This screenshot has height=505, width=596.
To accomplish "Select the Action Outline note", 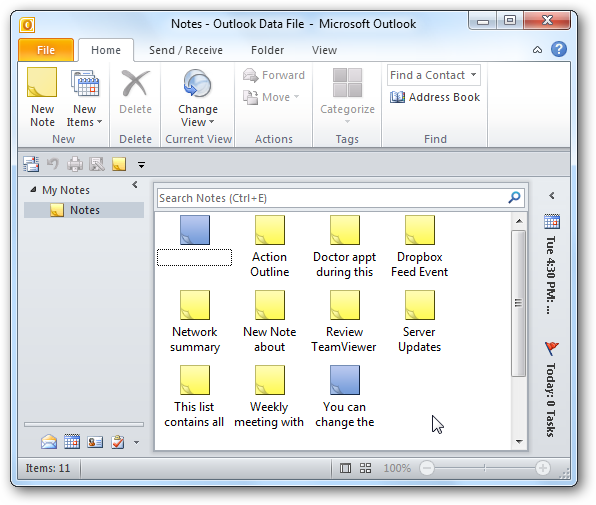I will tap(269, 247).
